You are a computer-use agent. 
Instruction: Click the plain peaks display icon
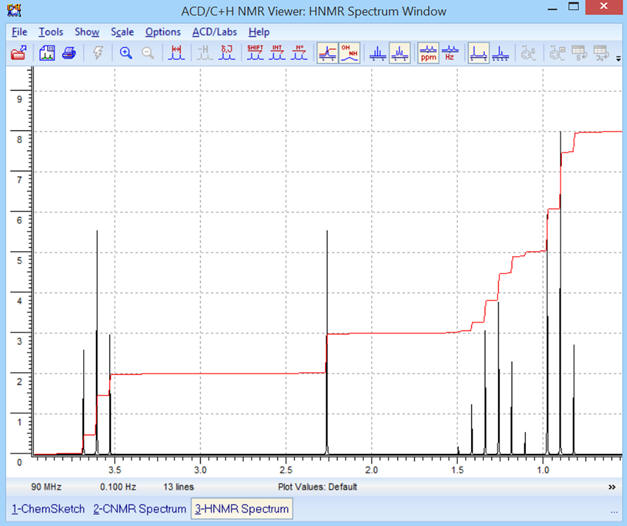[377, 53]
